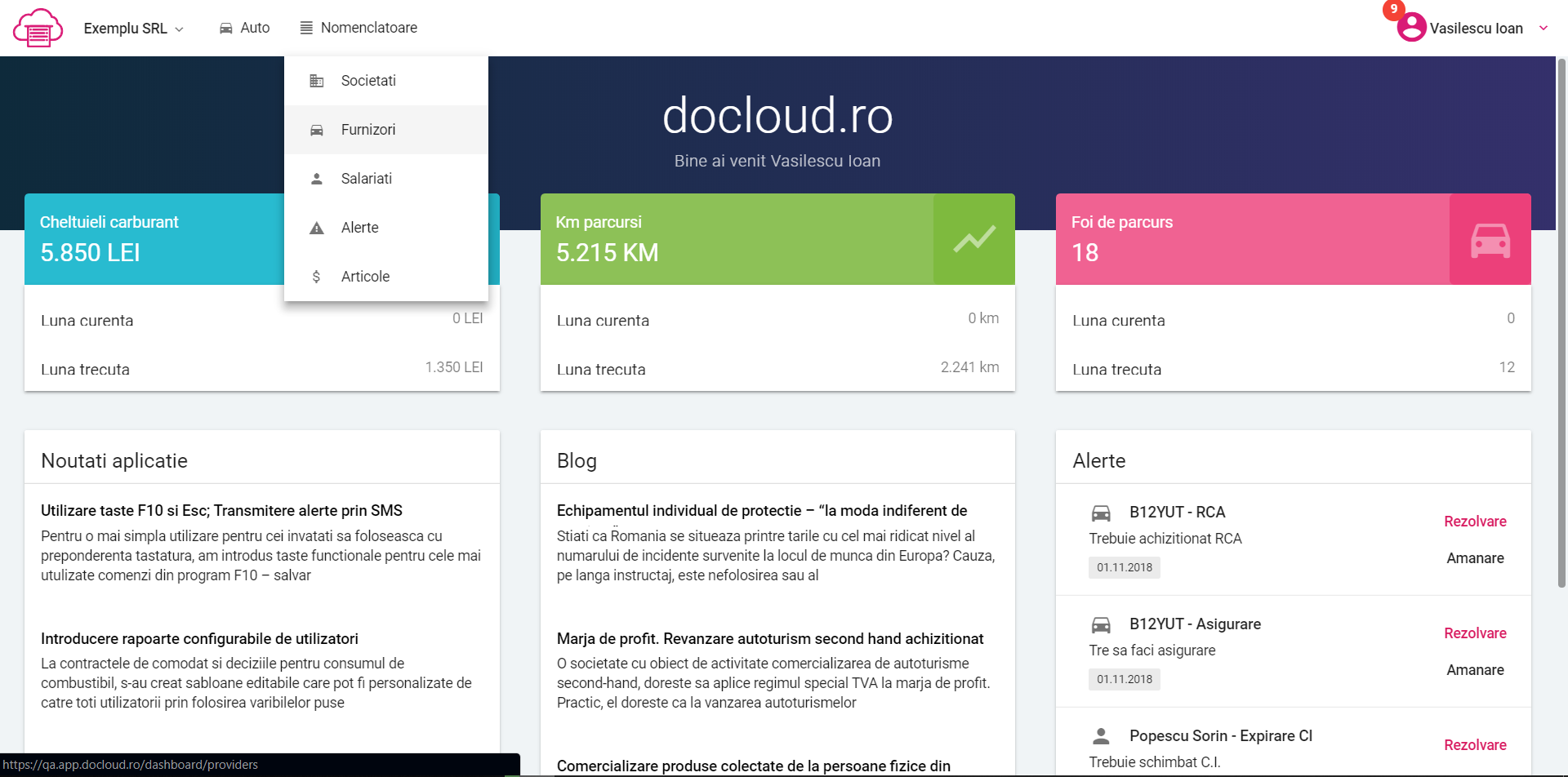Open Introducere rapoarte configurabile article
Viewport: 1568px width, 777px height.
199,639
